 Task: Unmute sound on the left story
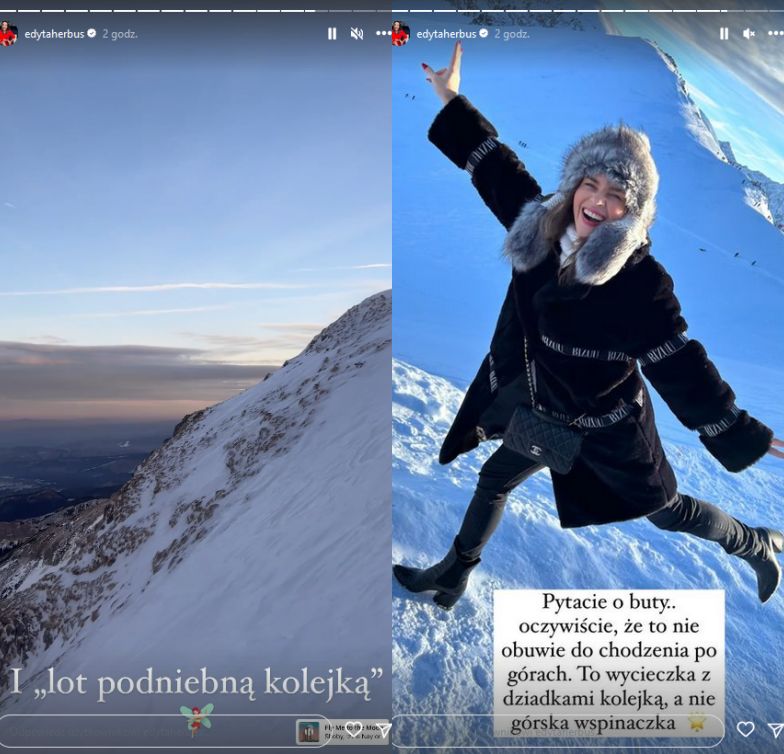point(356,34)
